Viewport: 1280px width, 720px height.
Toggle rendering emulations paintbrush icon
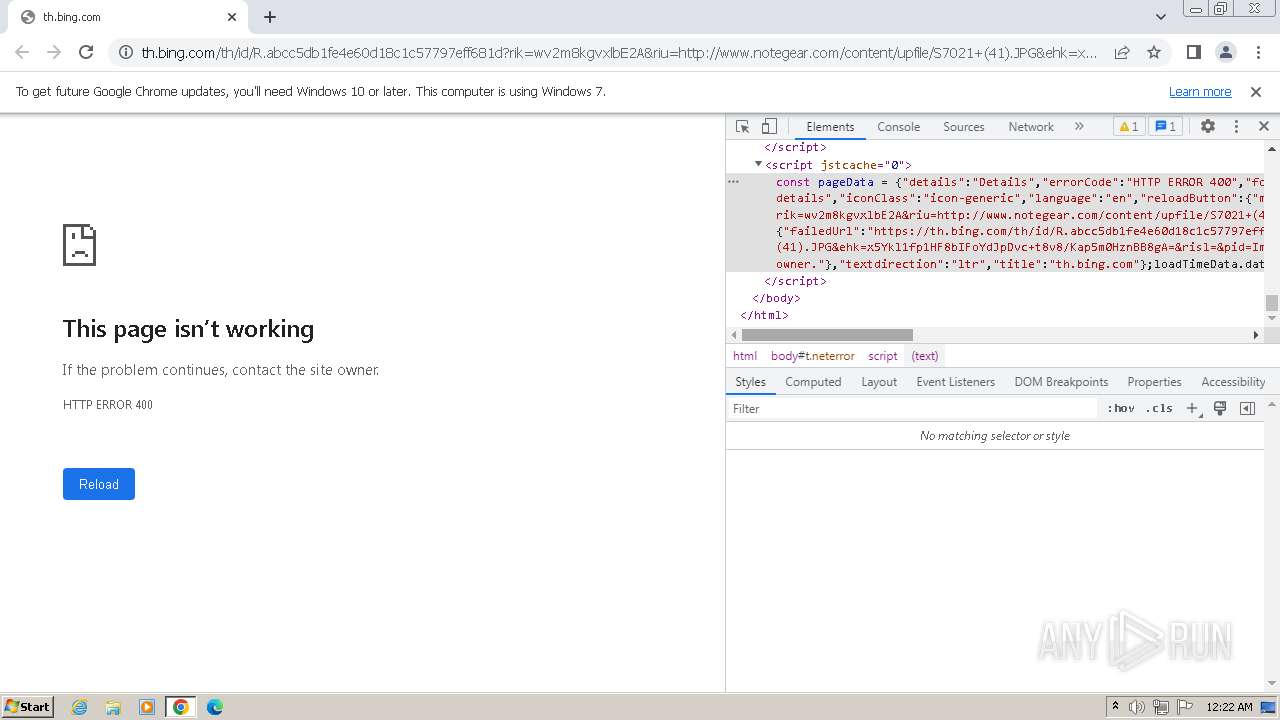pyautogui.click(x=1220, y=408)
